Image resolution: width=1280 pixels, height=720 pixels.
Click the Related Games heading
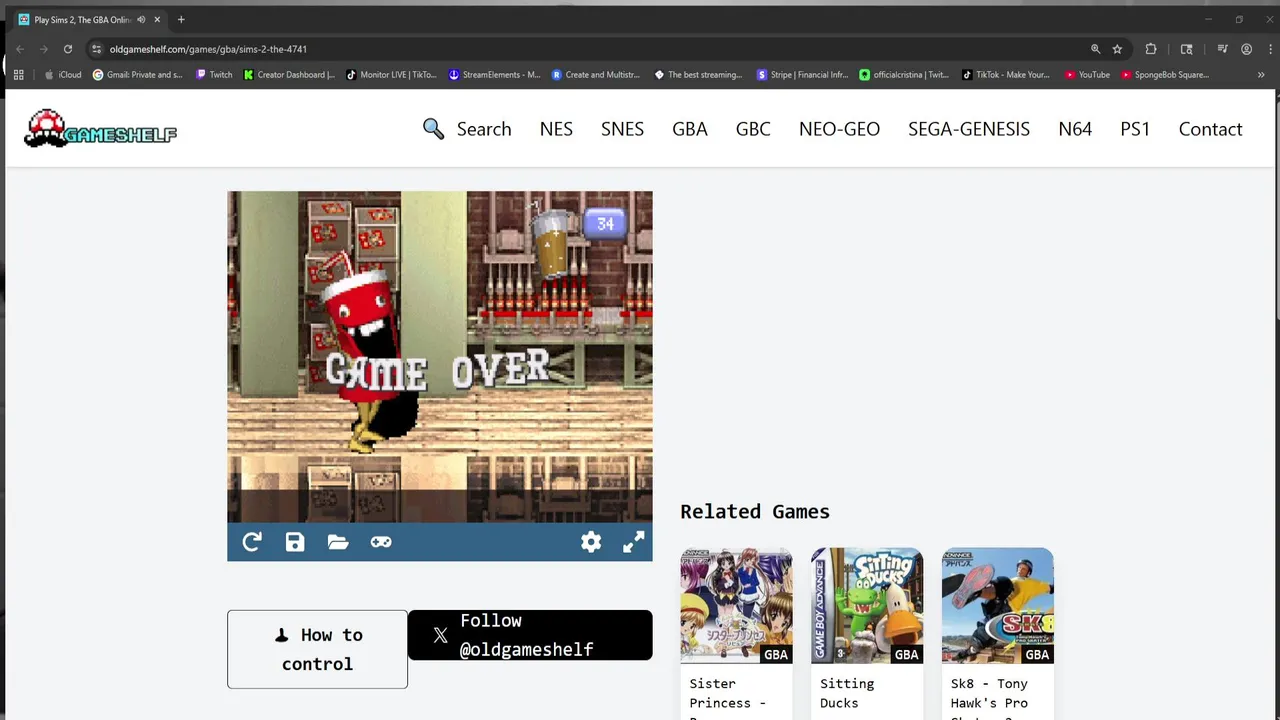click(755, 511)
